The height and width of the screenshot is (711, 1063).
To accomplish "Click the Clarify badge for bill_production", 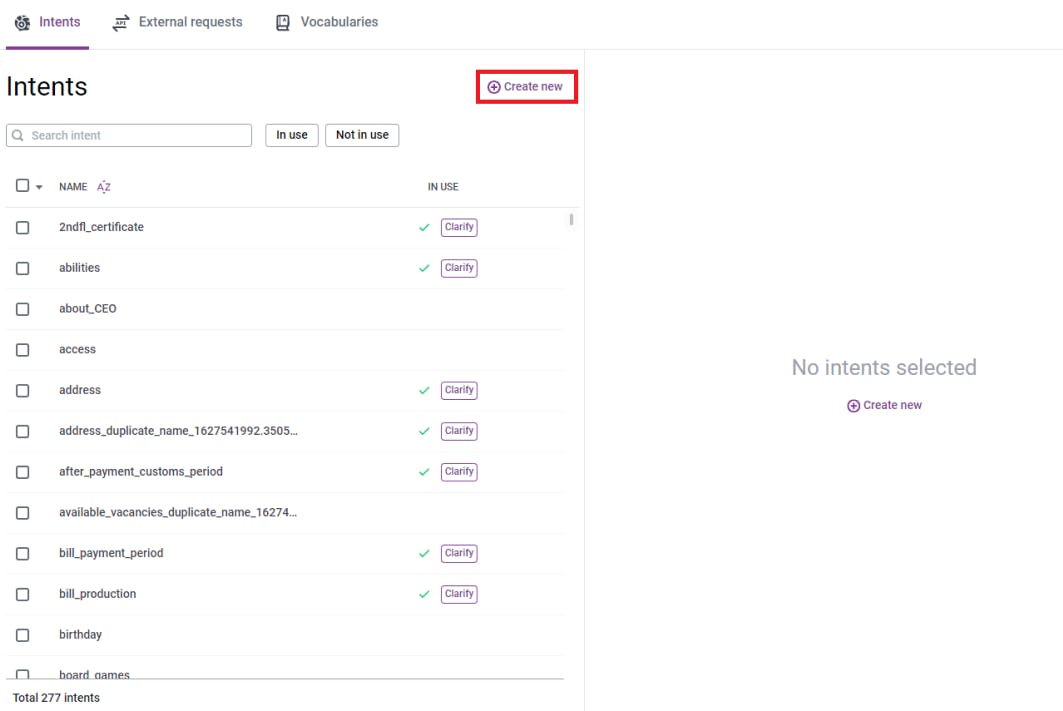I will (459, 594).
